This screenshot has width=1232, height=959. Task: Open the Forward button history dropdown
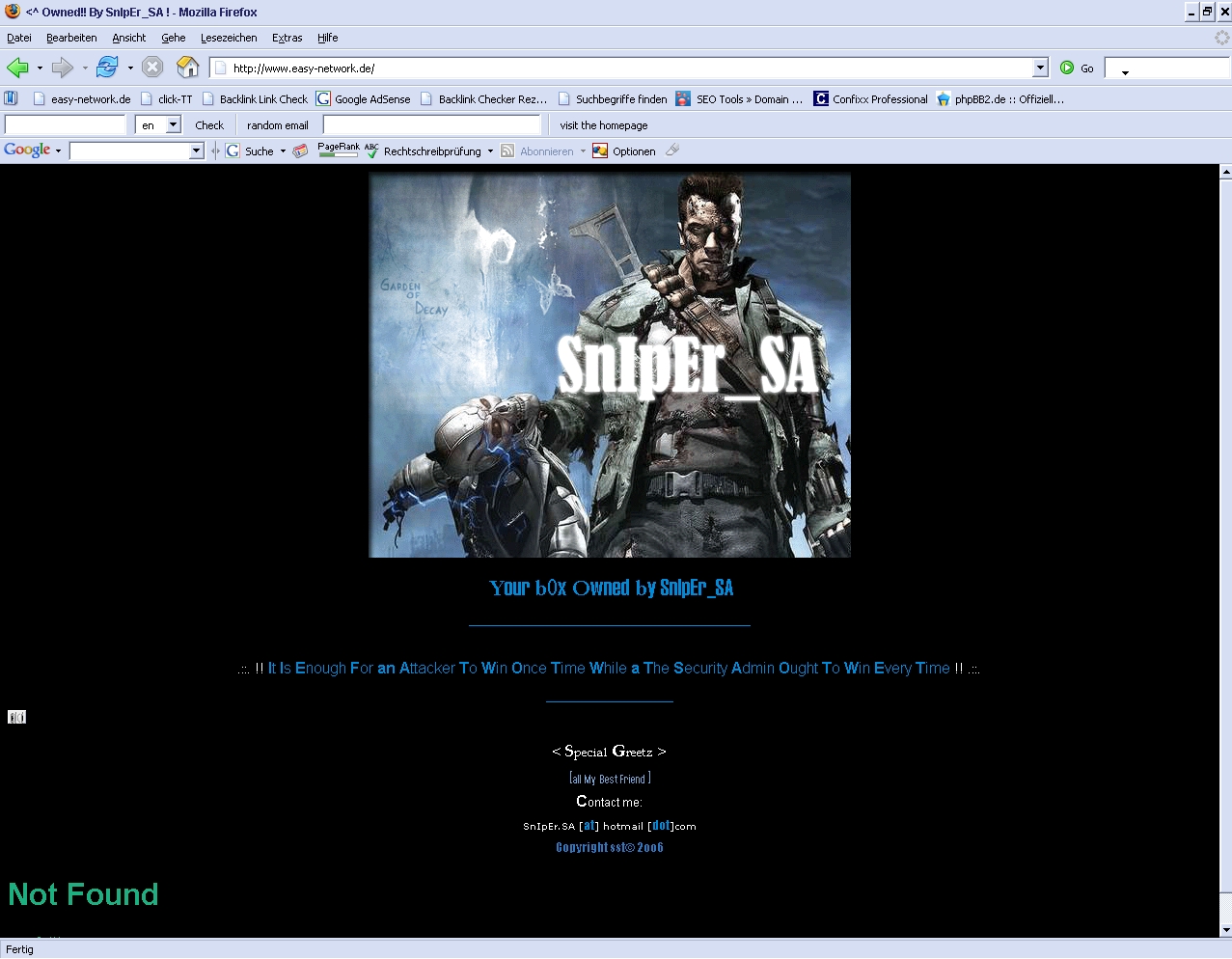coord(85,68)
